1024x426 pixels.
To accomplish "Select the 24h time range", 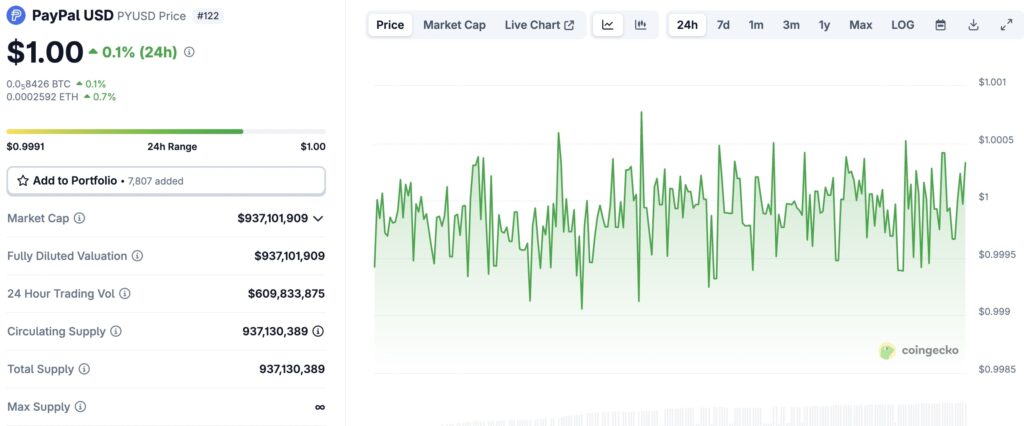I will pos(687,25).
